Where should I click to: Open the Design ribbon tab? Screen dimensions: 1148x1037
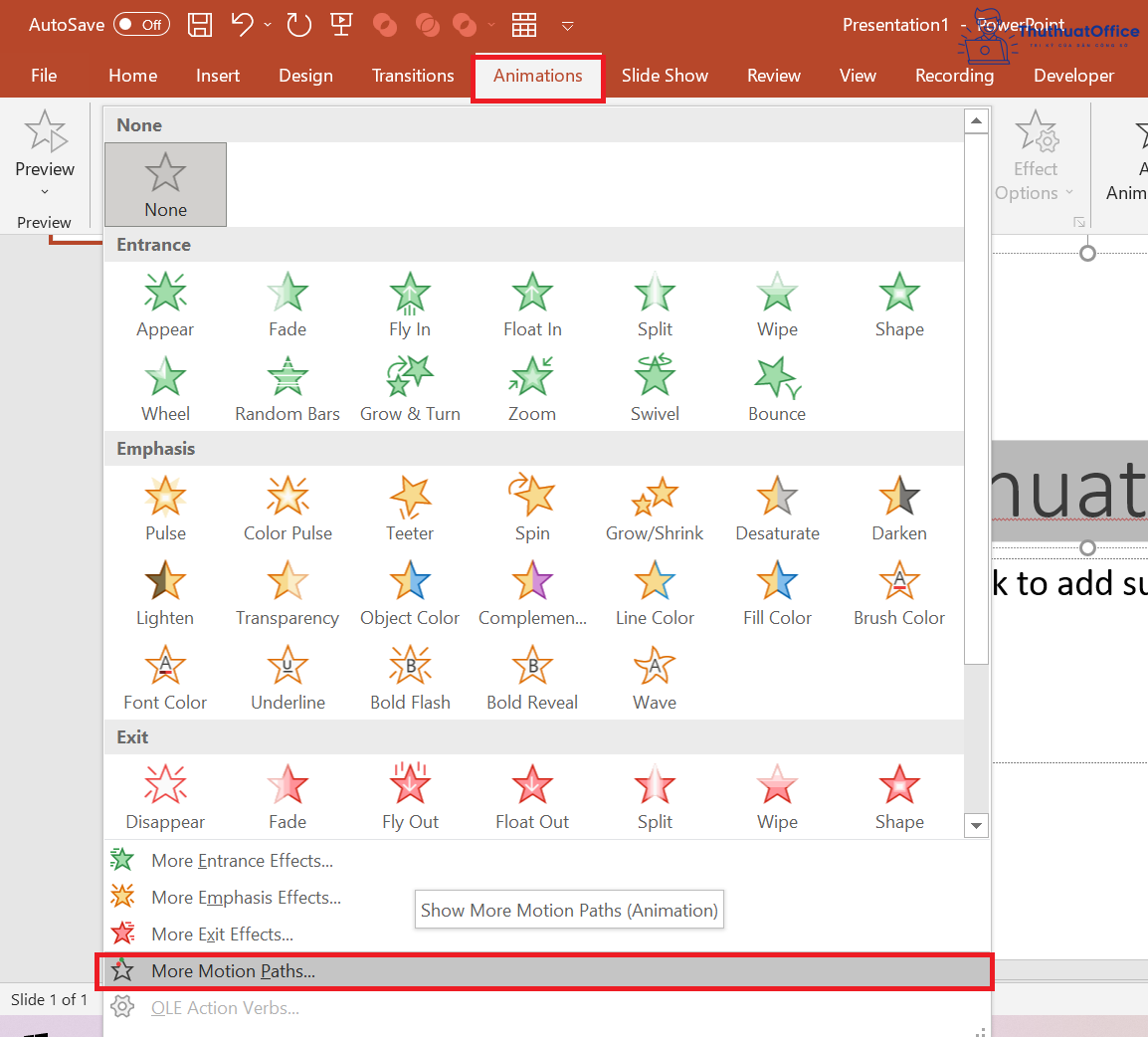(305, 75)
